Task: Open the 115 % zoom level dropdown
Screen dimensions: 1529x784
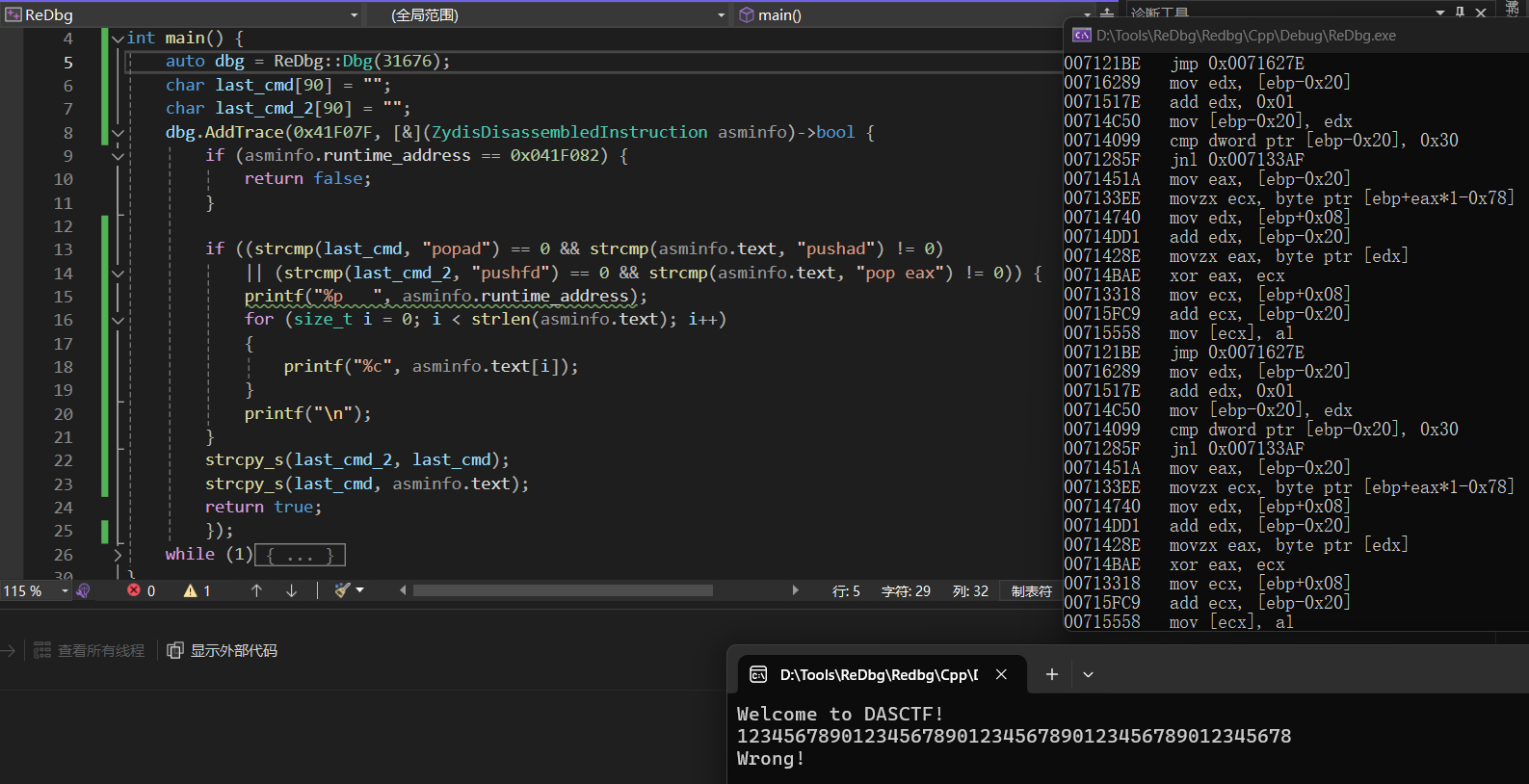Action: coord(65,591)
